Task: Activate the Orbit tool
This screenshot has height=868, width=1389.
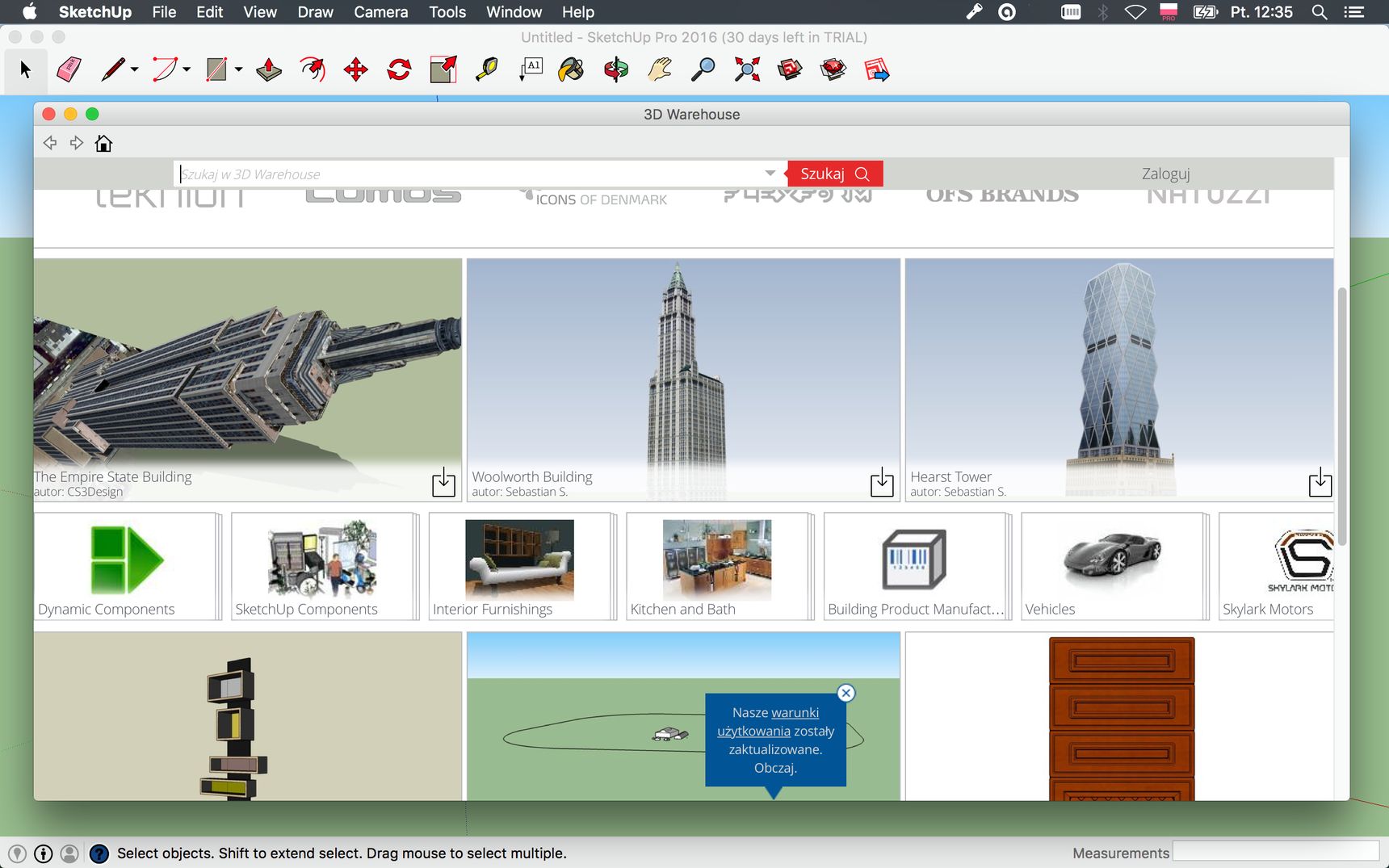Action: click(616, 69)
